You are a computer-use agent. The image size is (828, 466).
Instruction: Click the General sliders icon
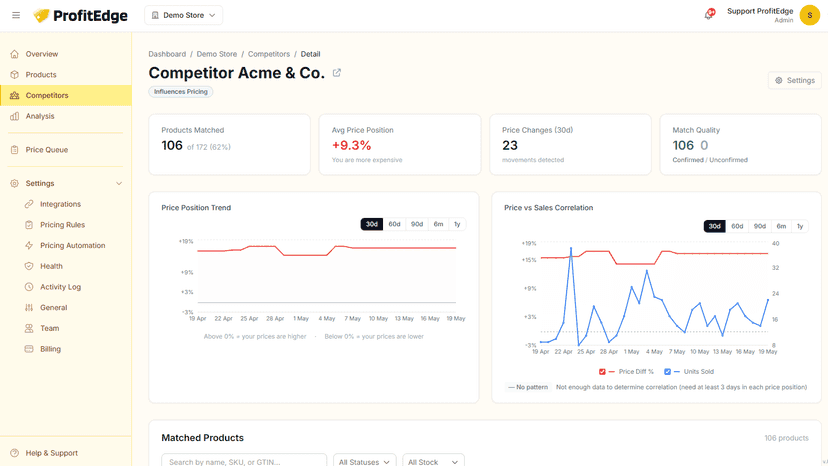tap(29, 307)
